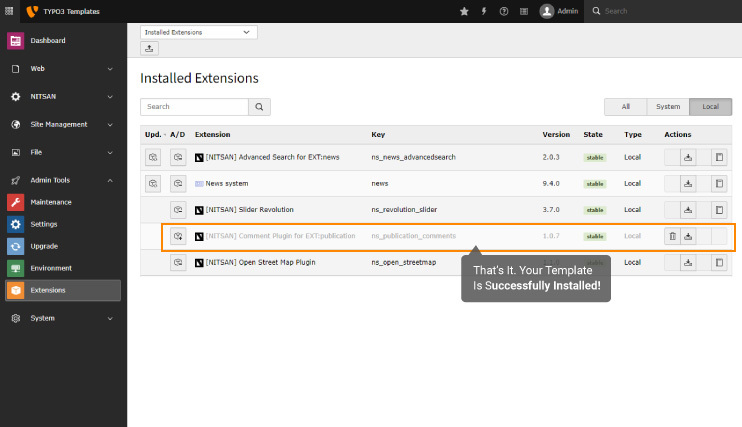Open the Installed Extensions dropdown
The width and height of the screenshot is (742, 427).
point(198,32)
